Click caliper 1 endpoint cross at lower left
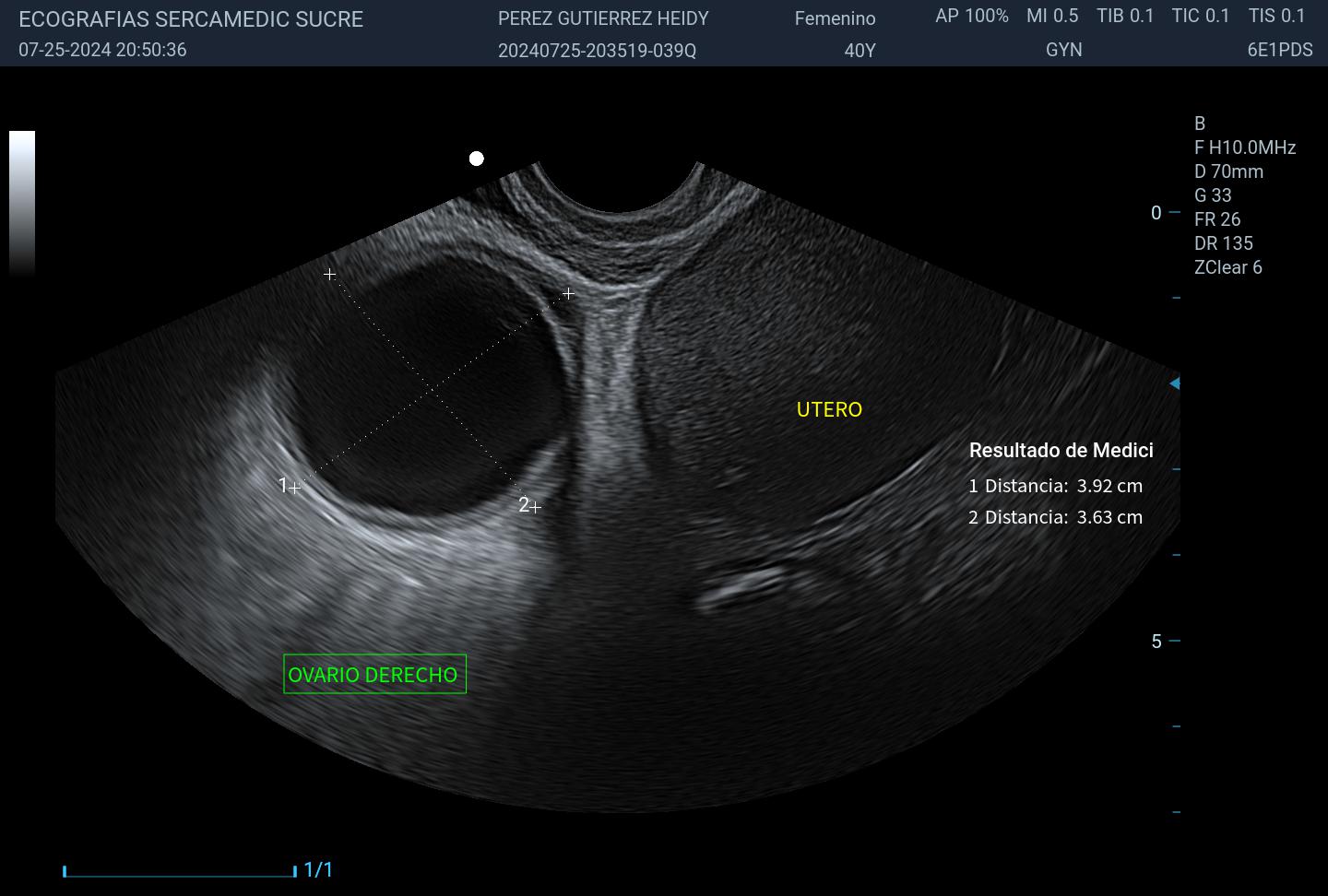The image size is (1328, 896). [x=294, y=488]
